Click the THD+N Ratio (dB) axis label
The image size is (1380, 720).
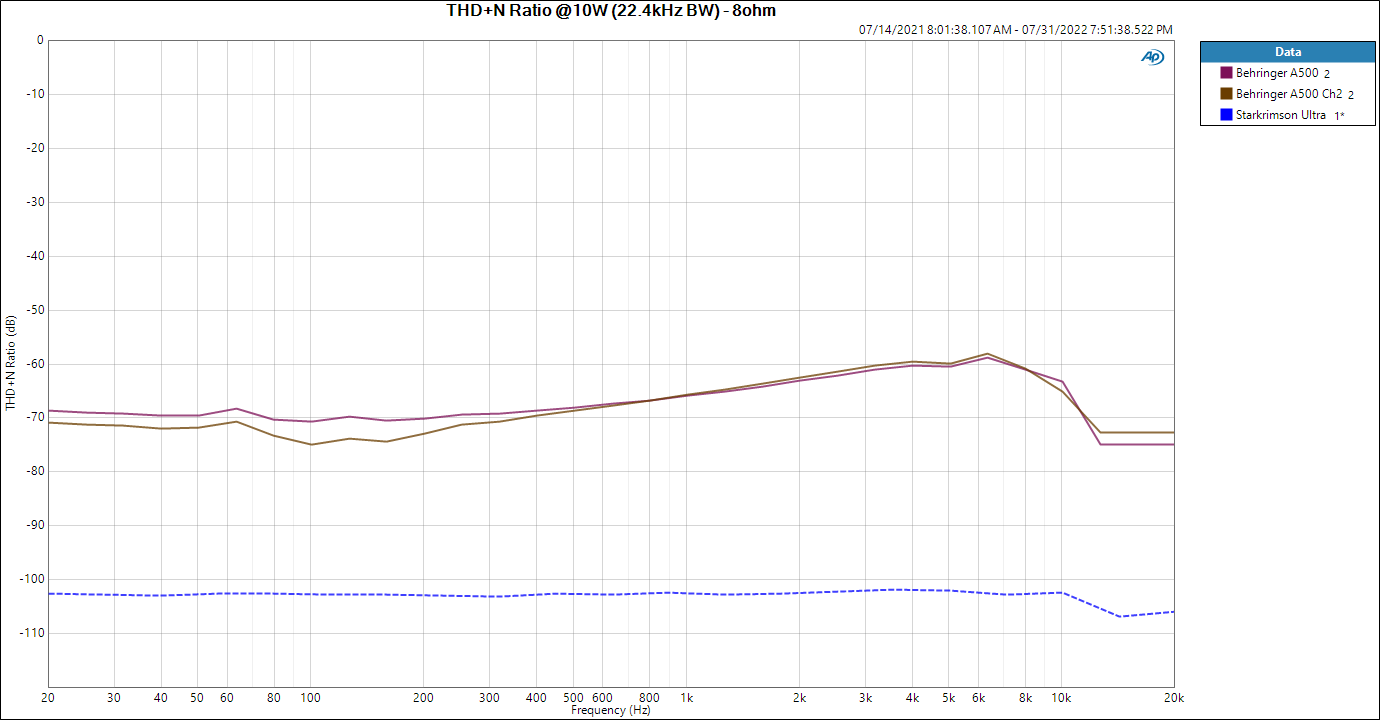(x=11, y=363)
